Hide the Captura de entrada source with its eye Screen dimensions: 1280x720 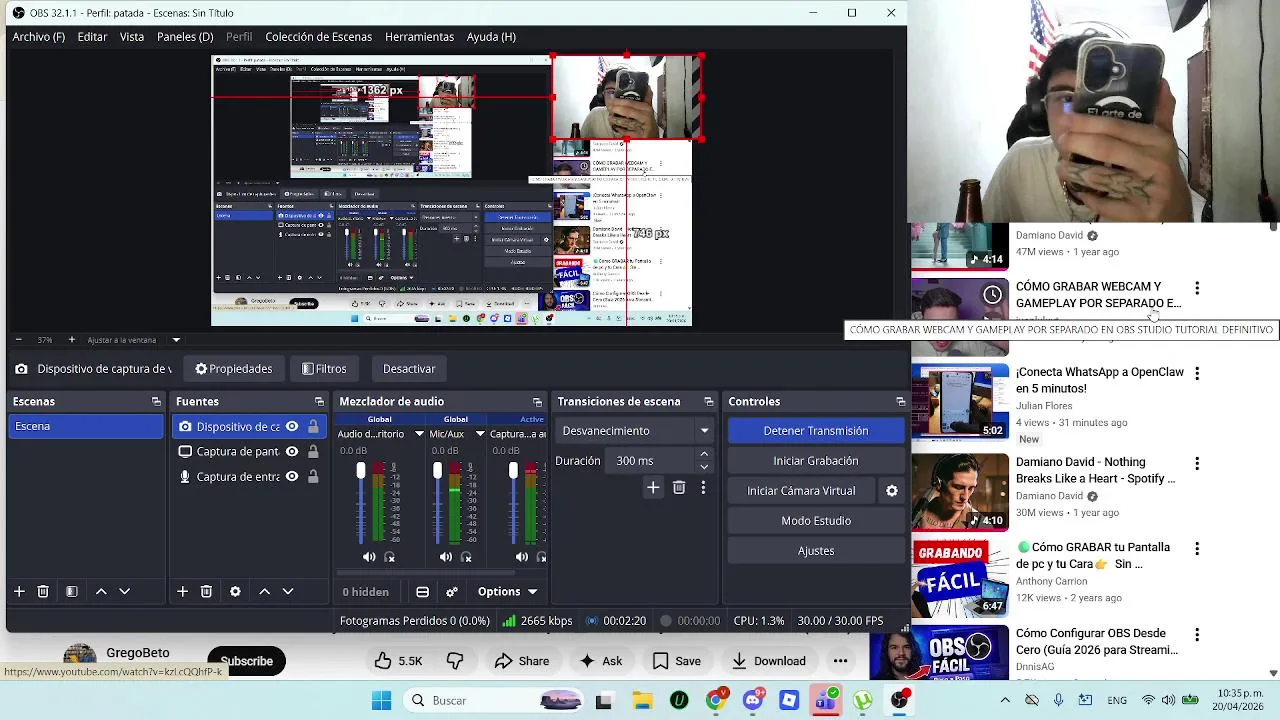coord(292,476)
